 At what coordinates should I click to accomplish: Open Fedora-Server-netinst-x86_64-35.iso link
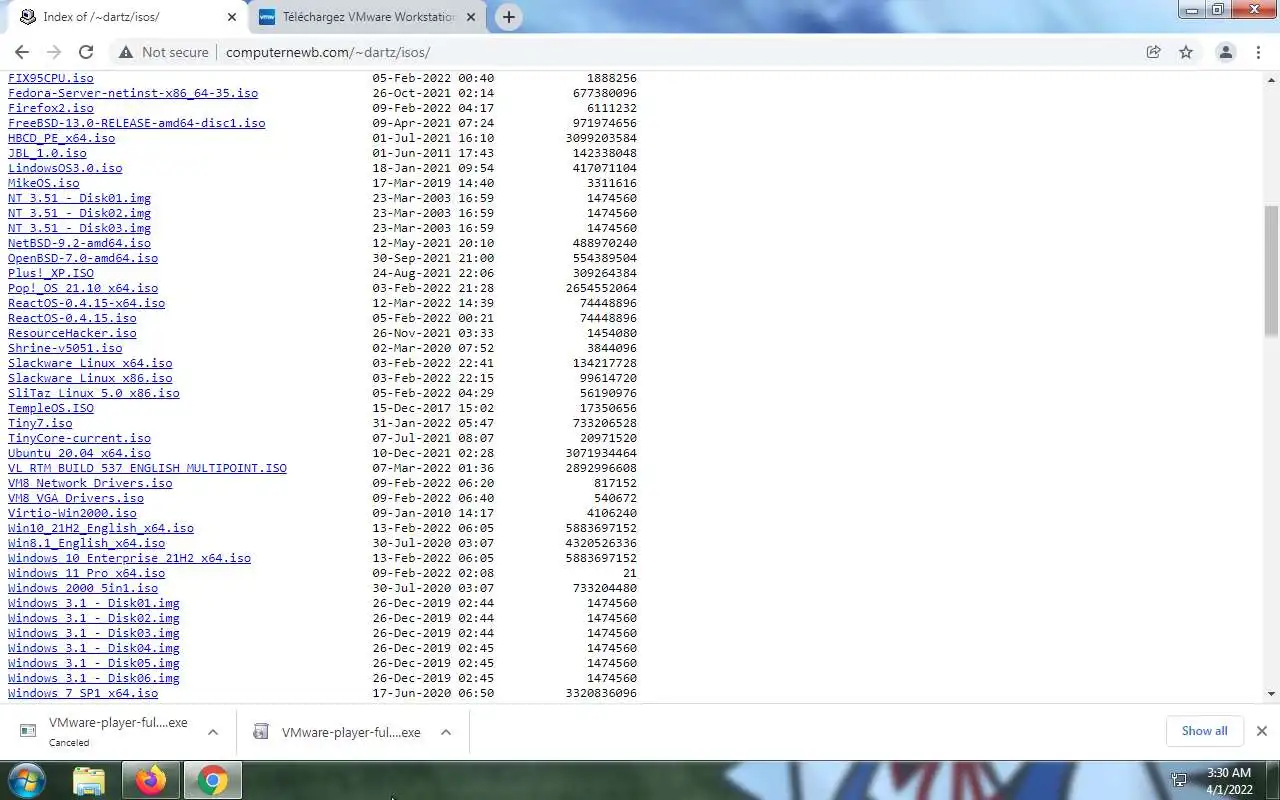point(133,93)
